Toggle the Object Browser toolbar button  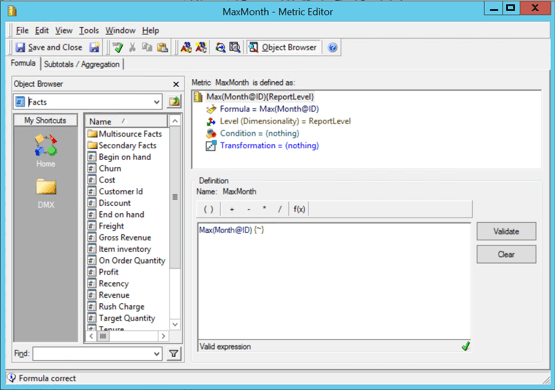click(x=283, y=47)
